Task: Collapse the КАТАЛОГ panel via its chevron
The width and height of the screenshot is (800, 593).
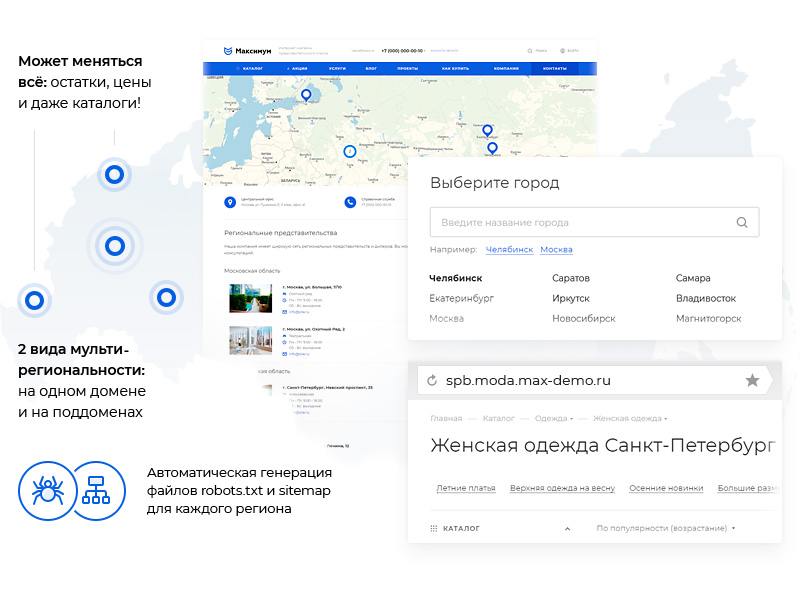Action: (567, 527)
